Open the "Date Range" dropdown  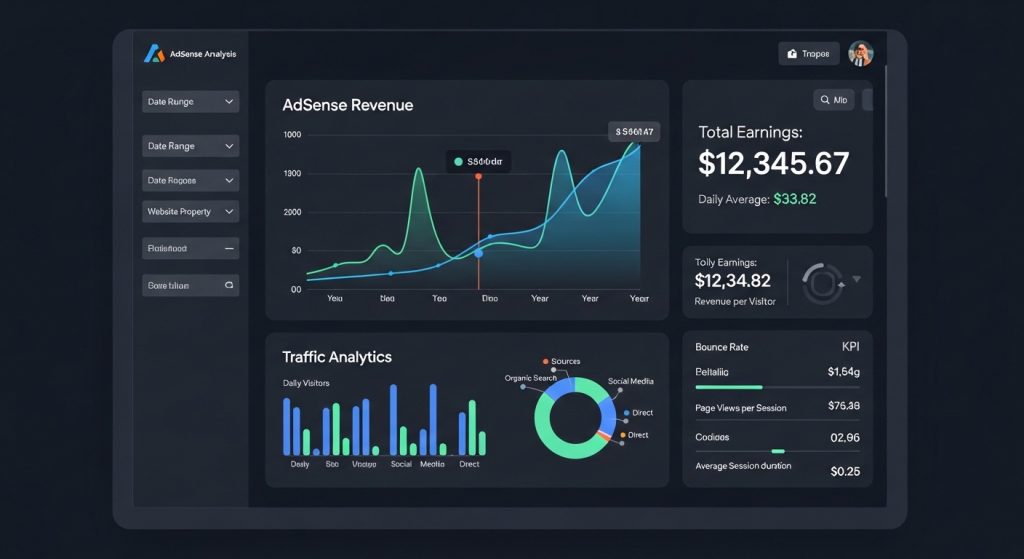click(x=190, y=146)
